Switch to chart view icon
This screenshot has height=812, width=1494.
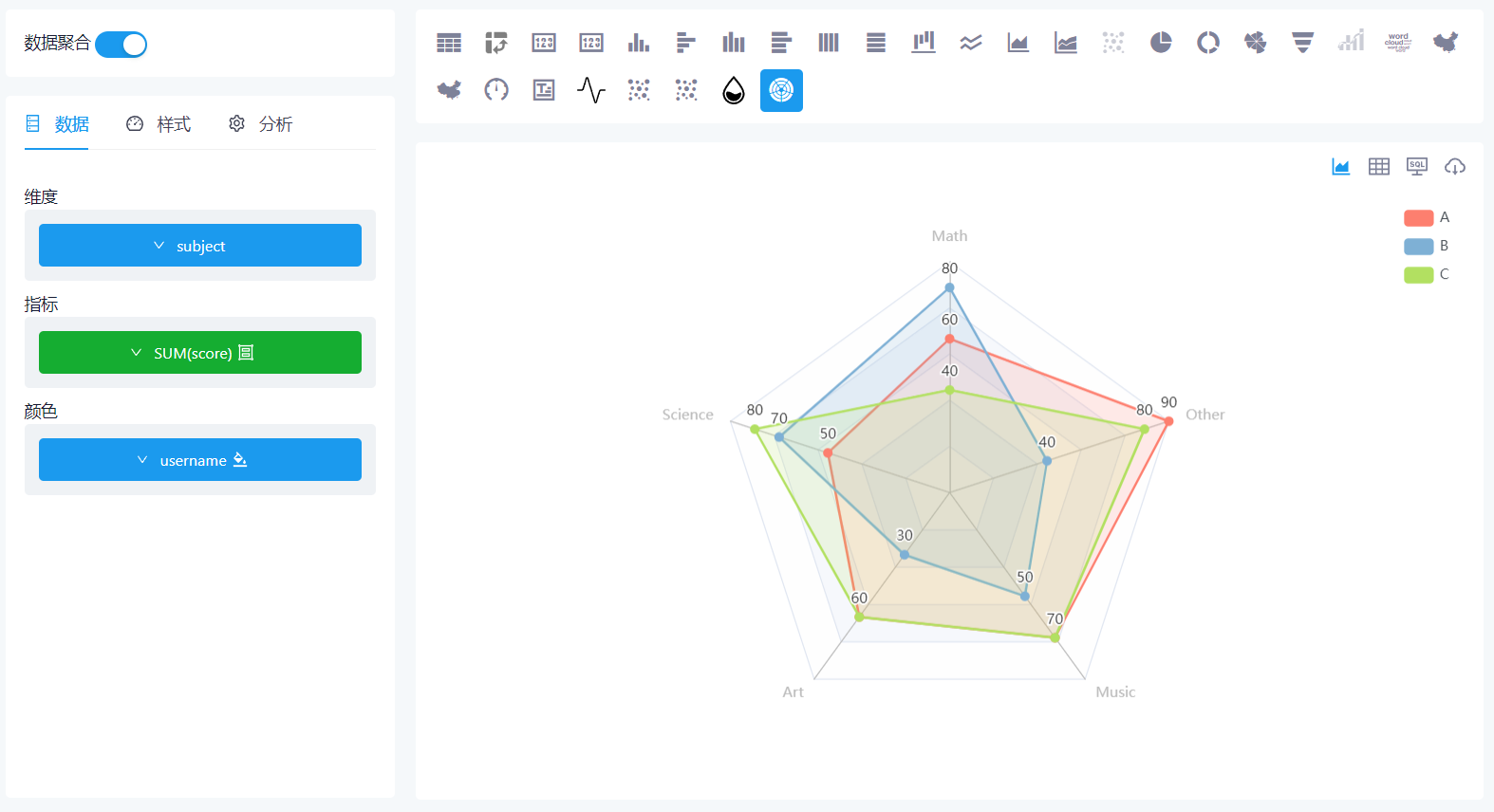coord(1341,167)
